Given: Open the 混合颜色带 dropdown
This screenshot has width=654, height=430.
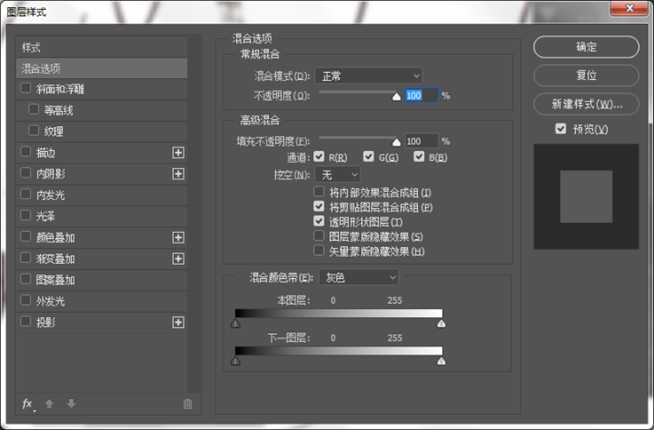Looking at the screenshot, I should tap(359, 277).
